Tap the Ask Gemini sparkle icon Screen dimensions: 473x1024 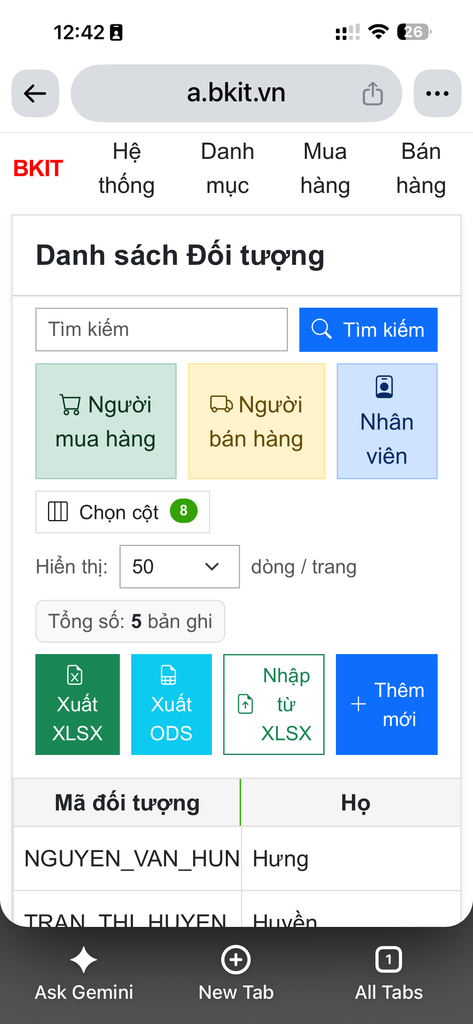(x=84, y=960)
